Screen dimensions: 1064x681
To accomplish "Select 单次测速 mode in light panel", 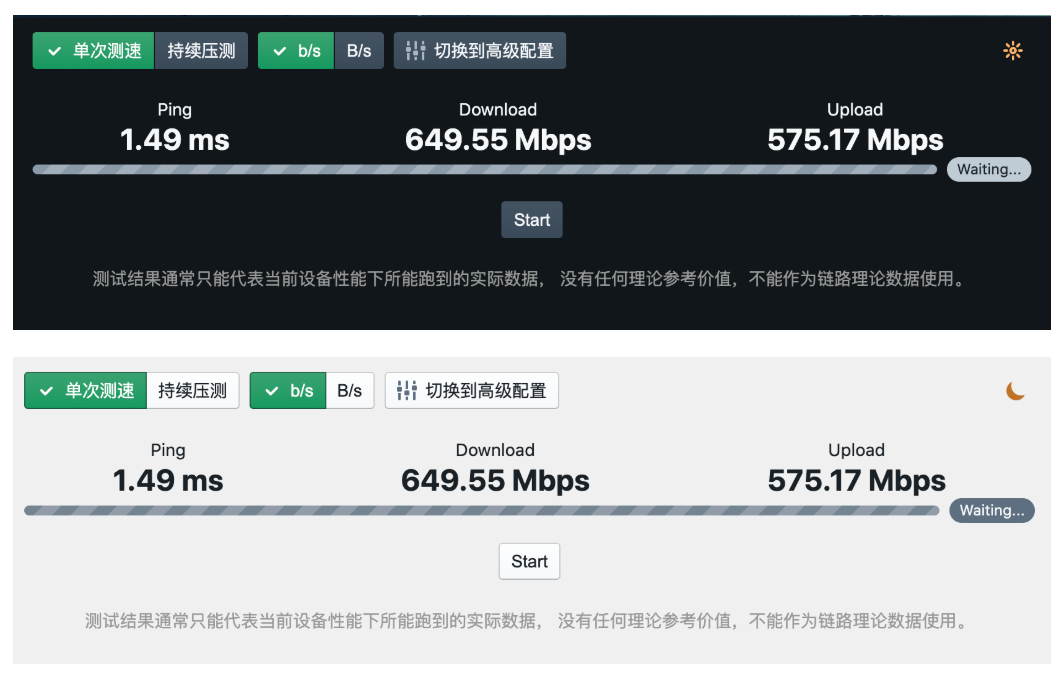I will click(x=86, y=391).
